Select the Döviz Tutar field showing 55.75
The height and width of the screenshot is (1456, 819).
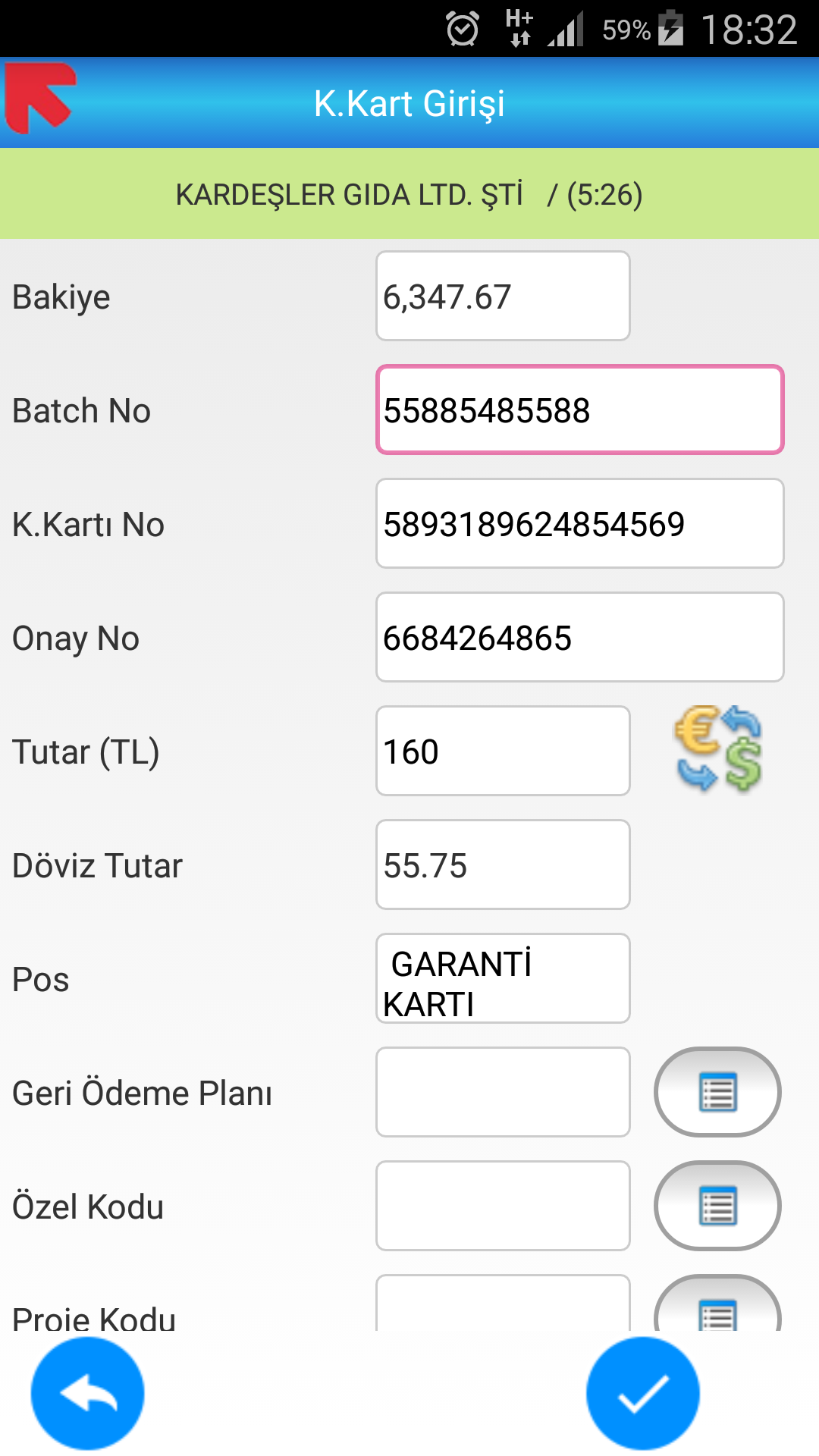click(503, 864)
